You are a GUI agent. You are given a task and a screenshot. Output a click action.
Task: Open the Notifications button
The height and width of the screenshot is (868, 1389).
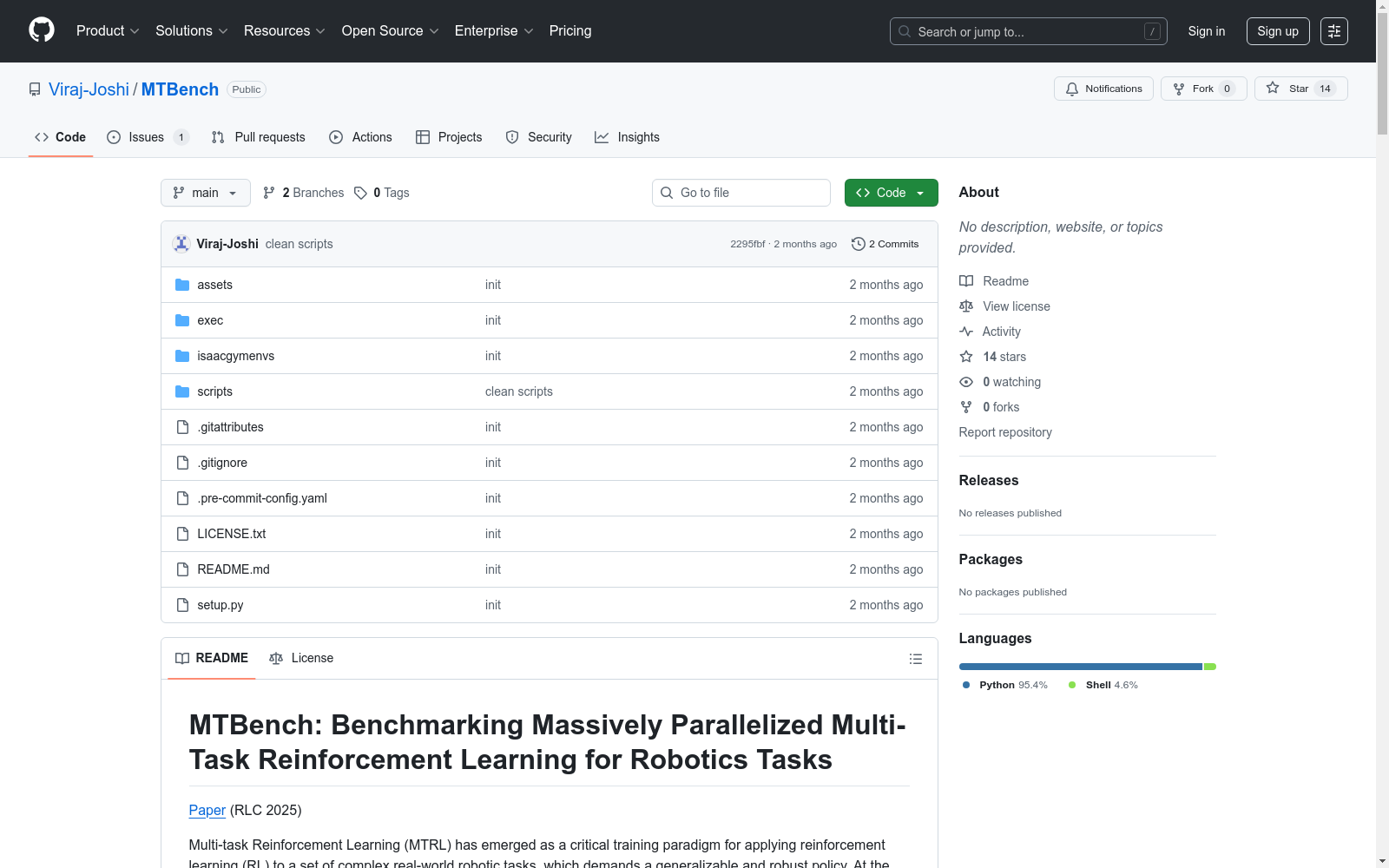(1103, 89)
